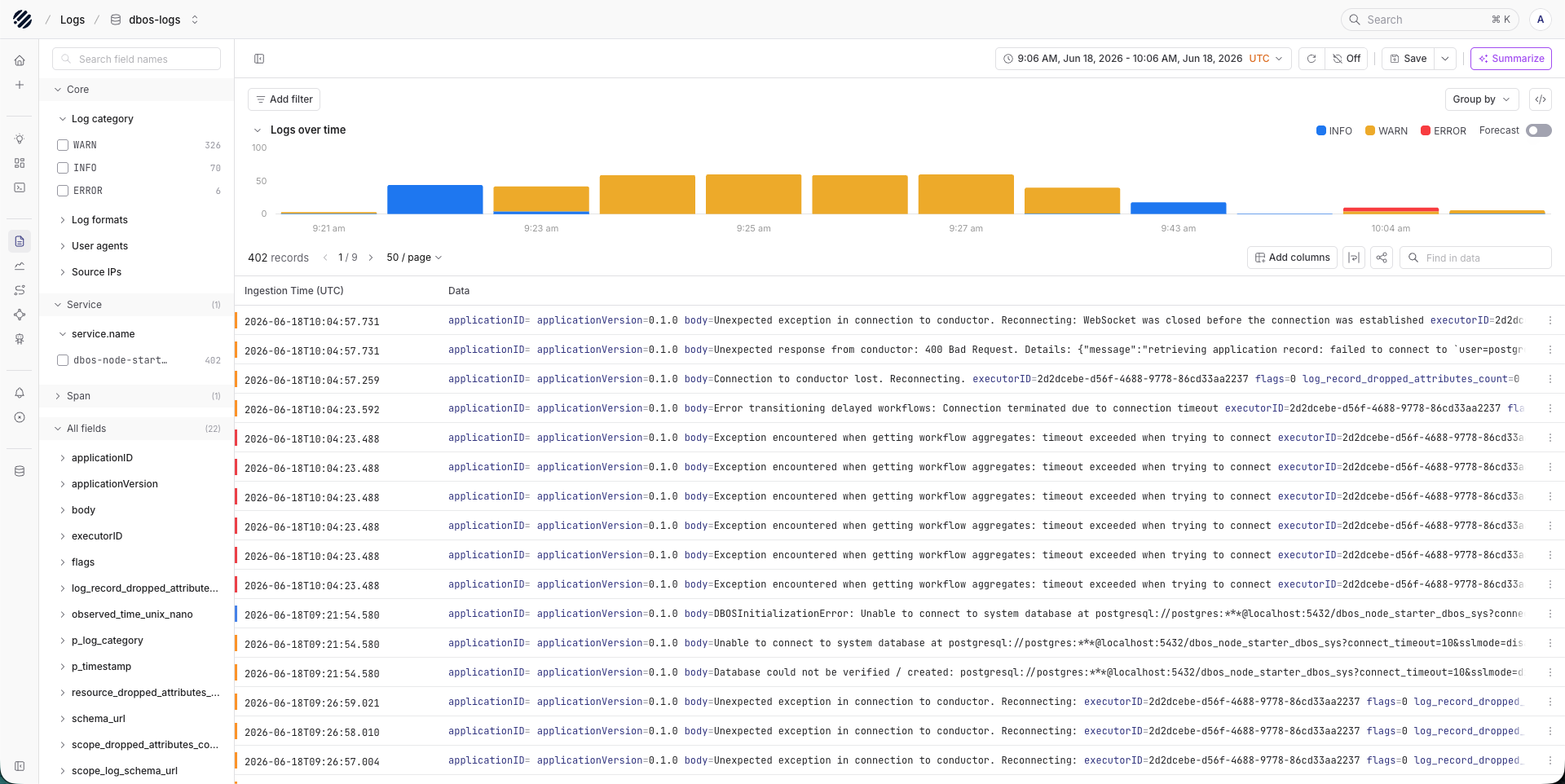
Task: Open the lightbulb insights sidebar icon
Action: (20, 139)
